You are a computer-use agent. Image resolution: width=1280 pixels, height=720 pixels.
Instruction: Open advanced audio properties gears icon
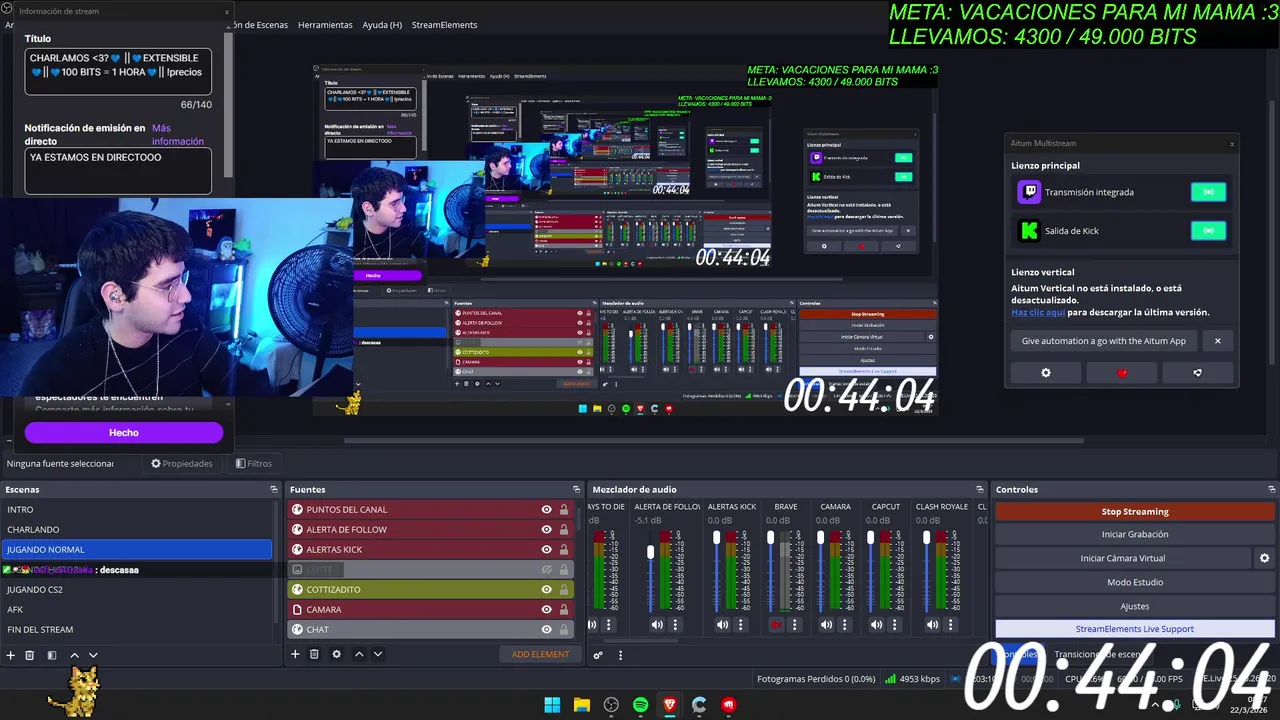pos(598,655)
